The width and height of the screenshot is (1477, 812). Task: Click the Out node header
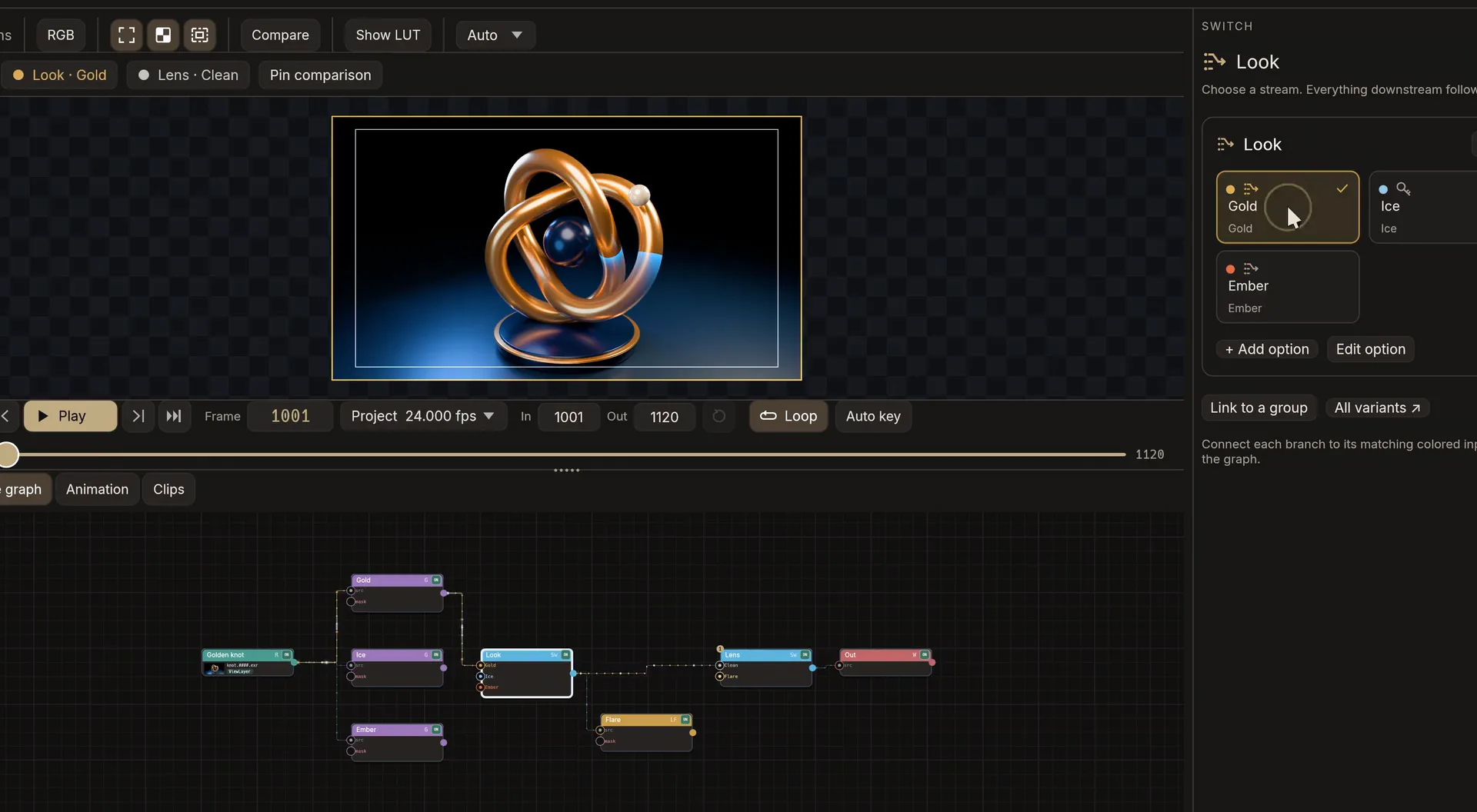(885, 655)
